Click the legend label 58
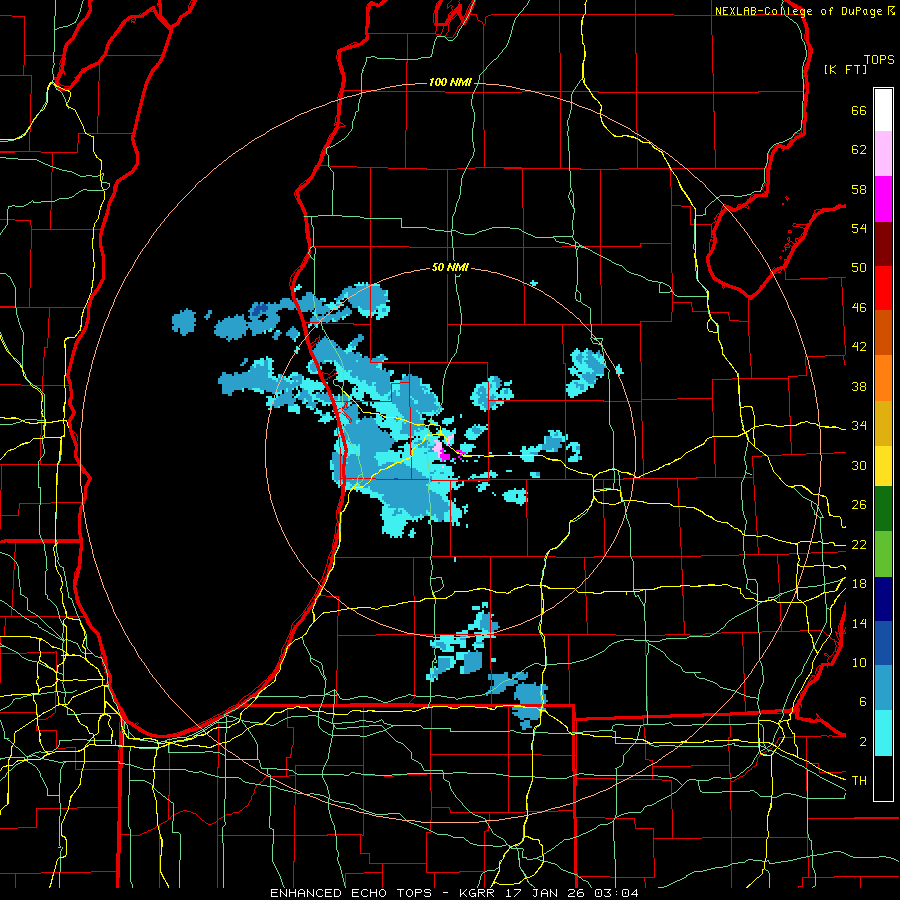 pyautogui.click(x=859, y=189)
